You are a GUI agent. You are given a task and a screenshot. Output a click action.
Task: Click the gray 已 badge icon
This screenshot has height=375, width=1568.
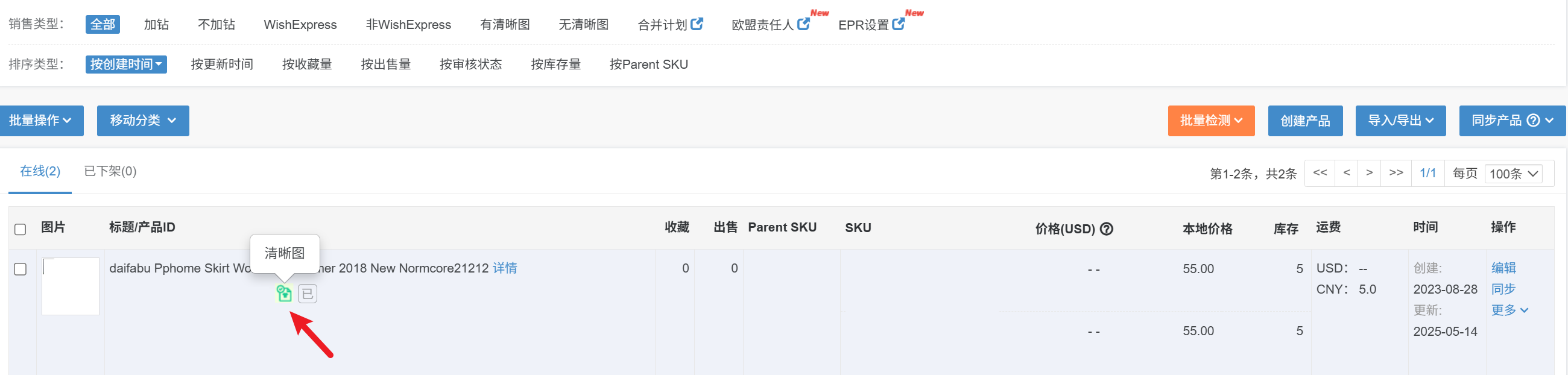pyautogui.click(x=308, y=294)
